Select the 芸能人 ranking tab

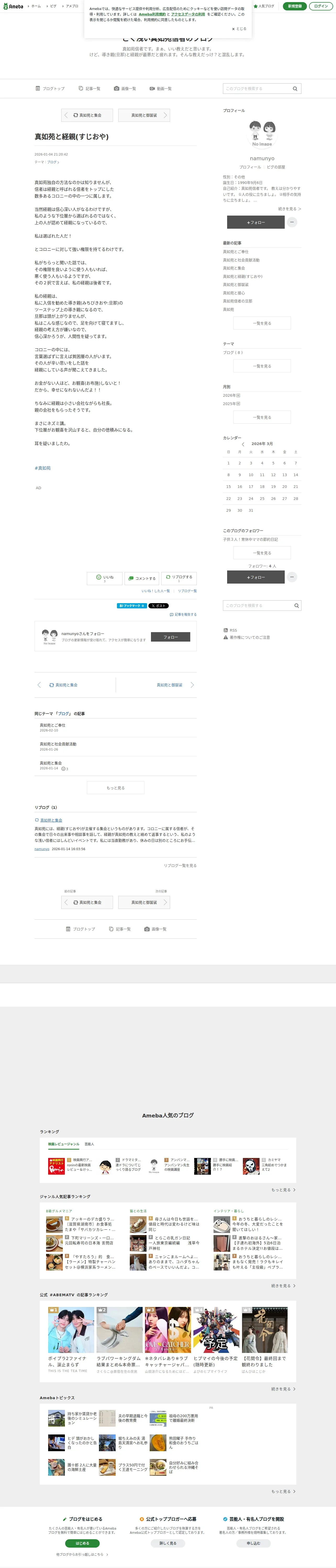point(89,1144)
